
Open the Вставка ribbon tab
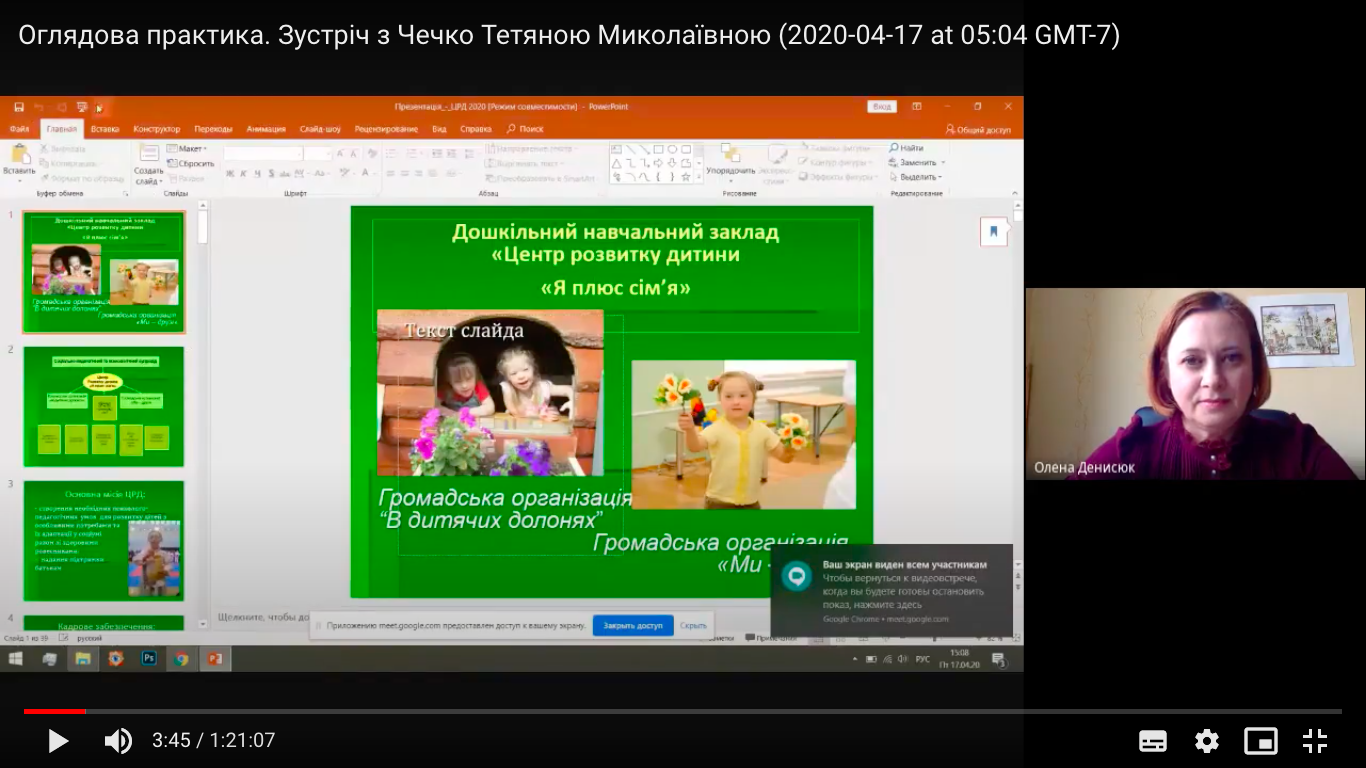[105, 129]
